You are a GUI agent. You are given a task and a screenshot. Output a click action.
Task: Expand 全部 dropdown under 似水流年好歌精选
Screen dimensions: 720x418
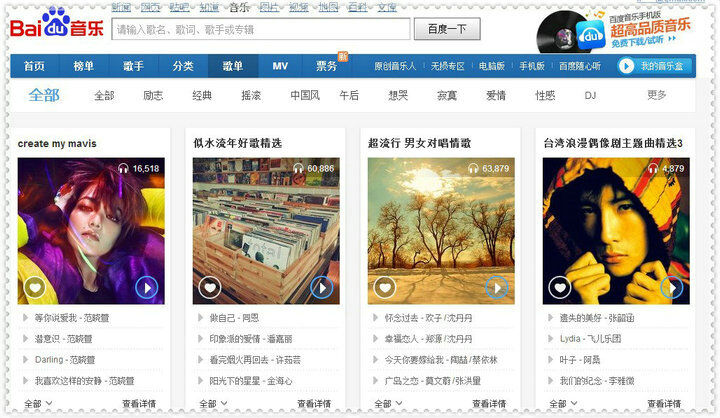click(213, 404)
